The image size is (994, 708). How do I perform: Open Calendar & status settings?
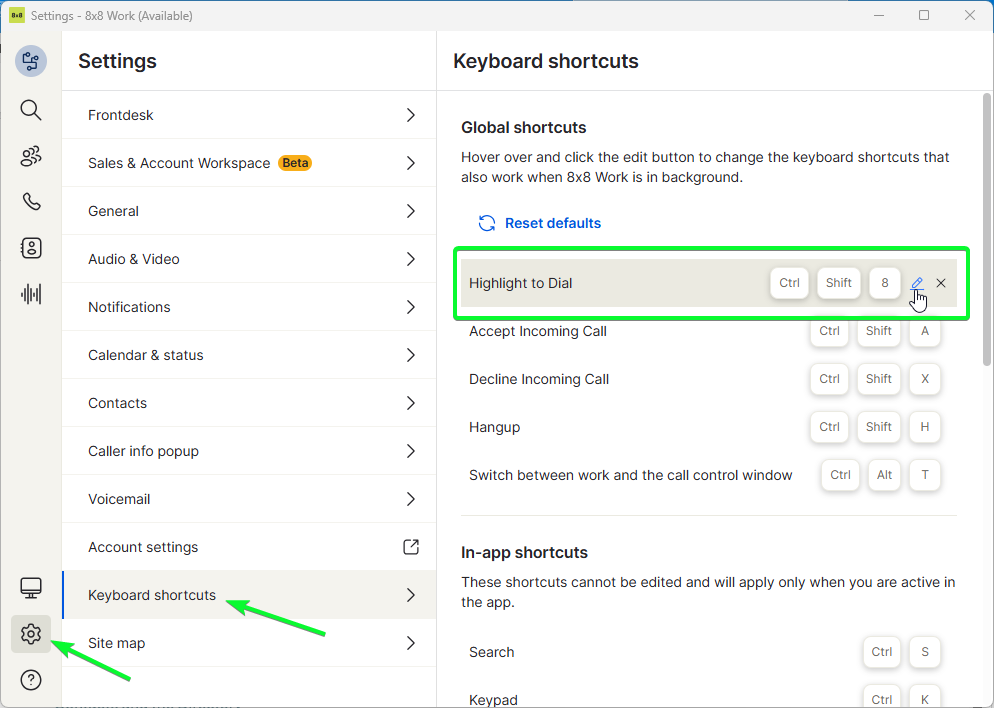coord(249,355)
